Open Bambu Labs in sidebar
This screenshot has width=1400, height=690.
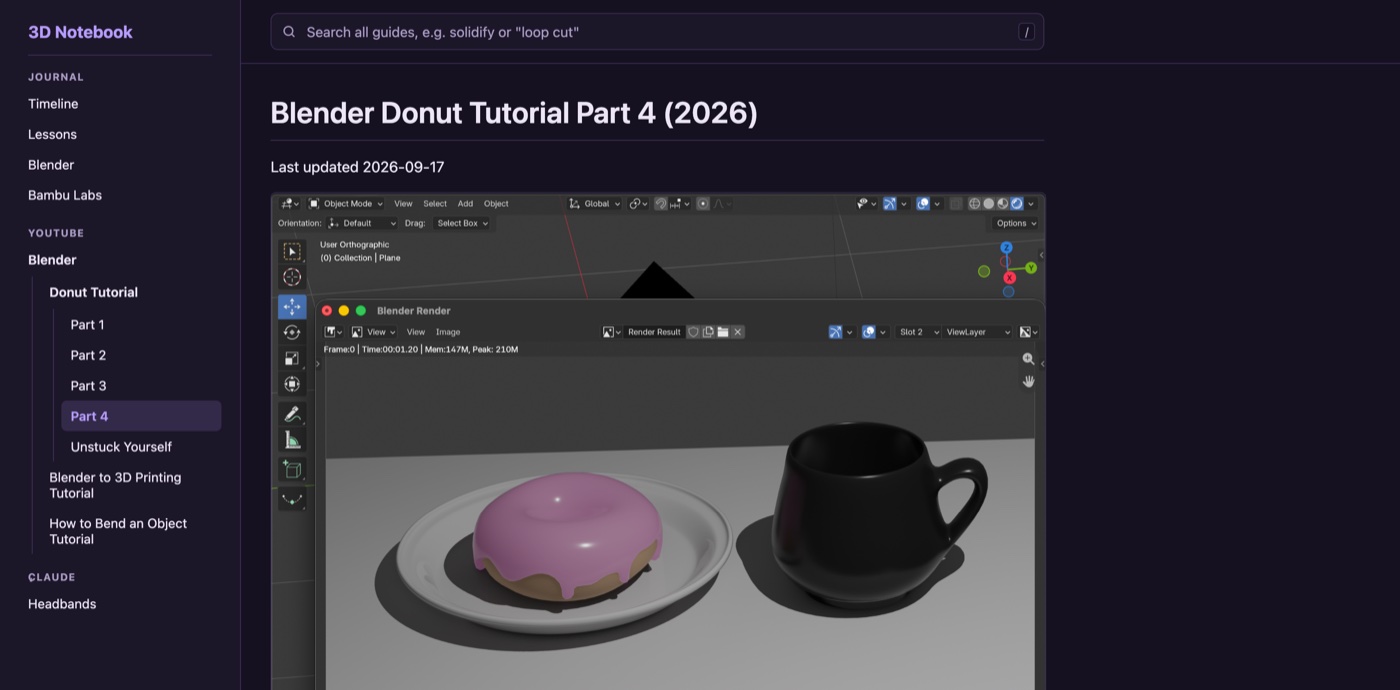(65, 195)
